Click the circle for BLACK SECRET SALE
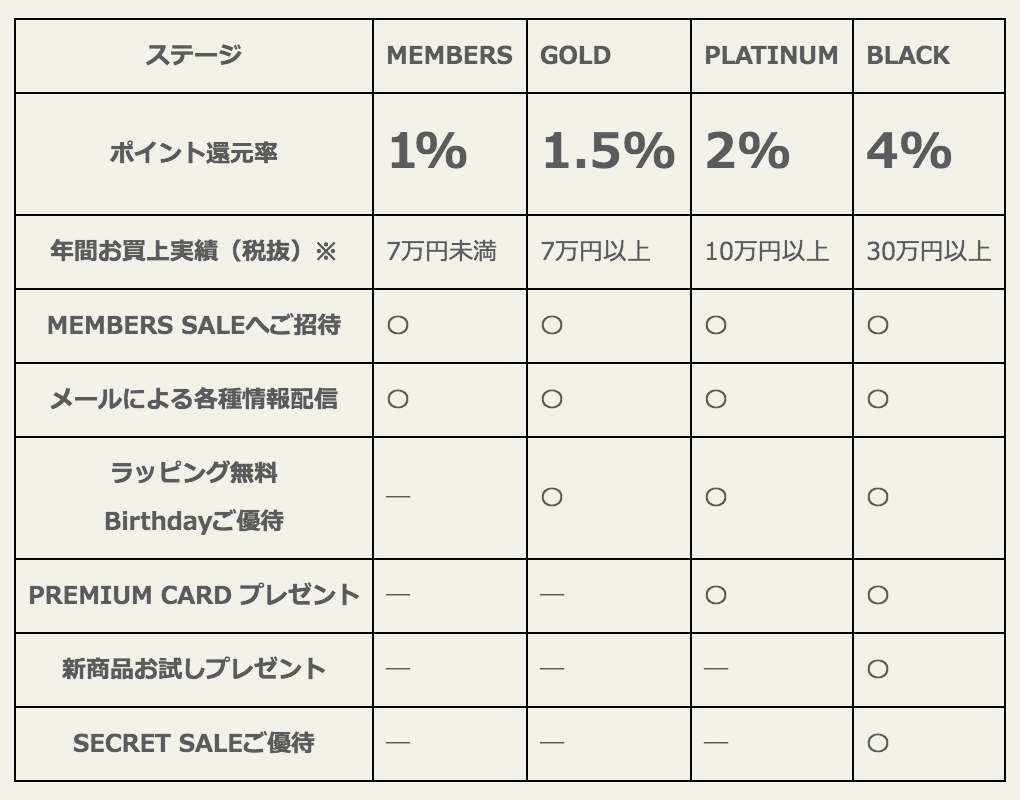 coord(878,743)
